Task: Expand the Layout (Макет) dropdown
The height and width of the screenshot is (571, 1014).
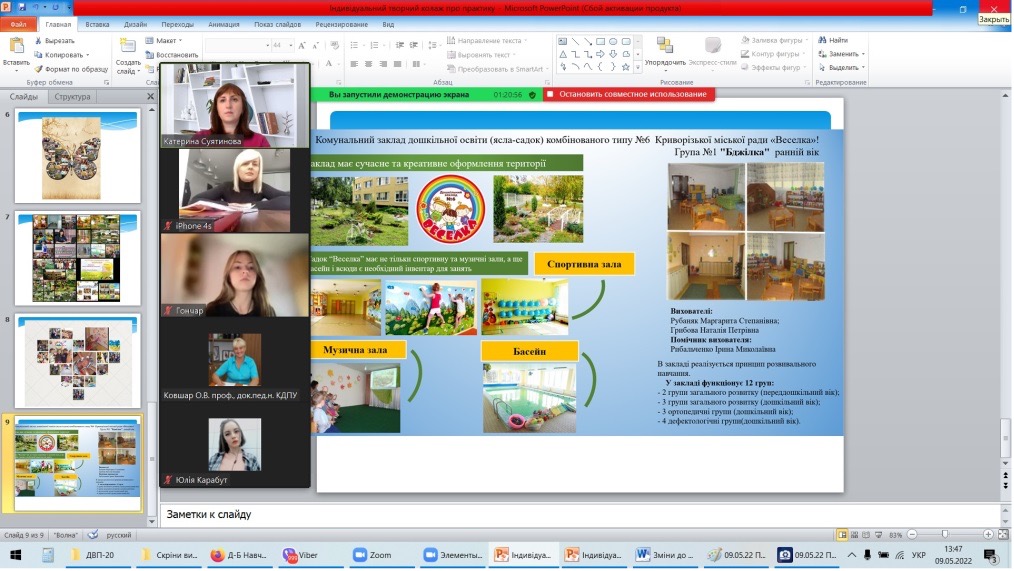Action: (x=182, y=41)
